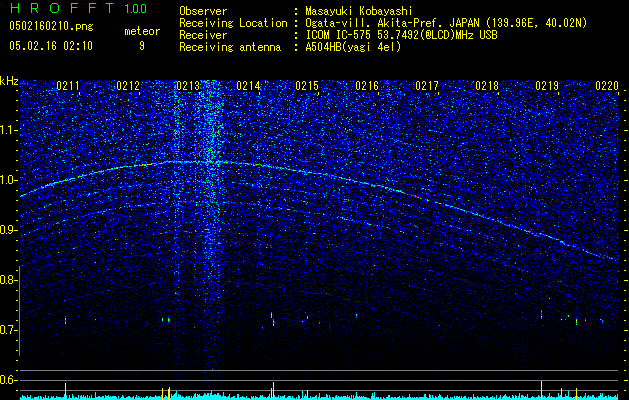Click the 0213 time axis label
Screen dimensions: 629x400
(x=187, y=86)
